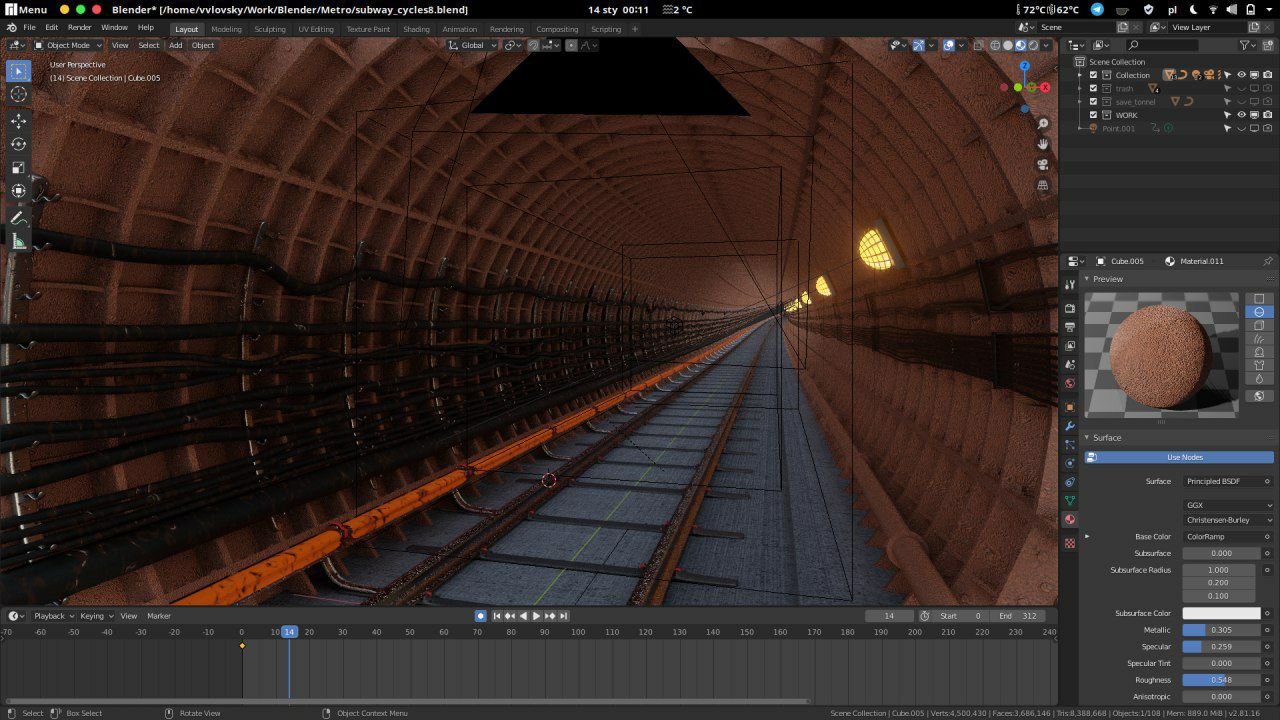1280x720 pixels.
Task: Play the animation forward
Action: pos(536,616)
